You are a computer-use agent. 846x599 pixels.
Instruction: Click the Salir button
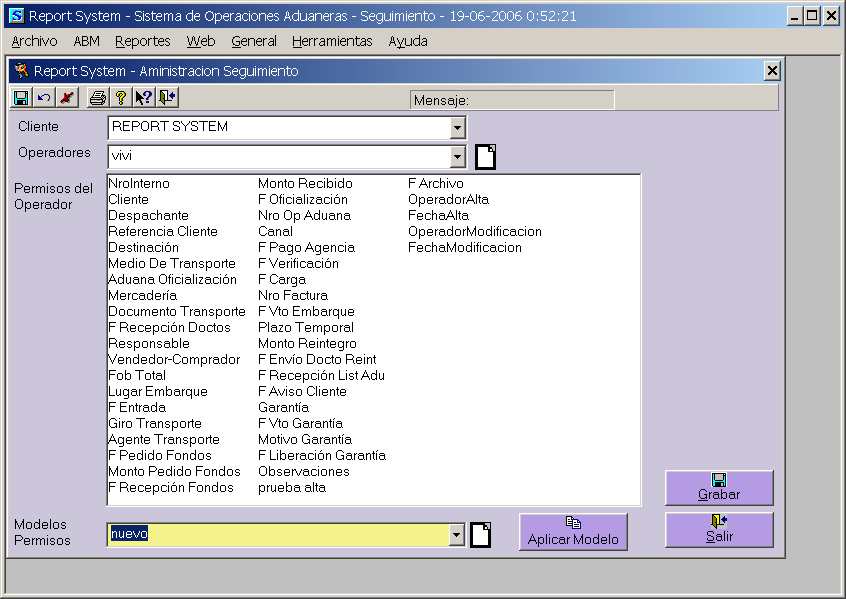pos(719,529)
